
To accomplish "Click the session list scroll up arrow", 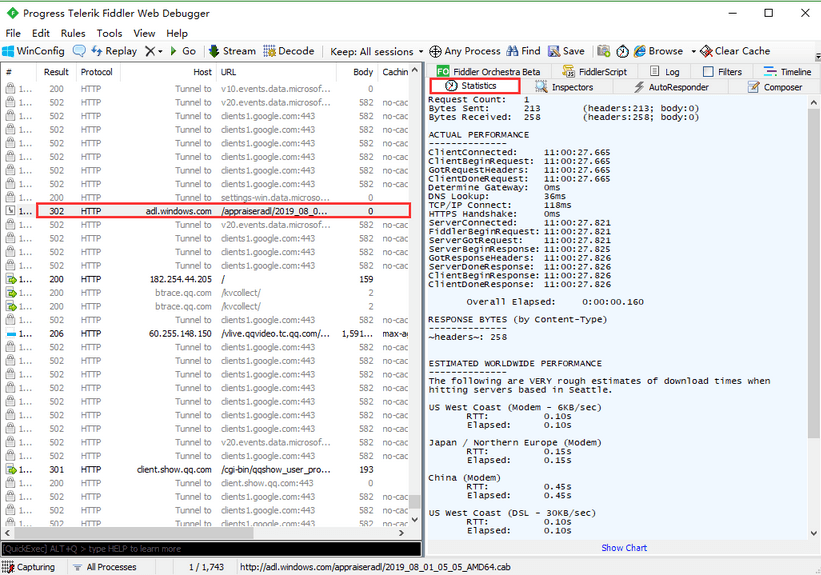I will point(415,70).
